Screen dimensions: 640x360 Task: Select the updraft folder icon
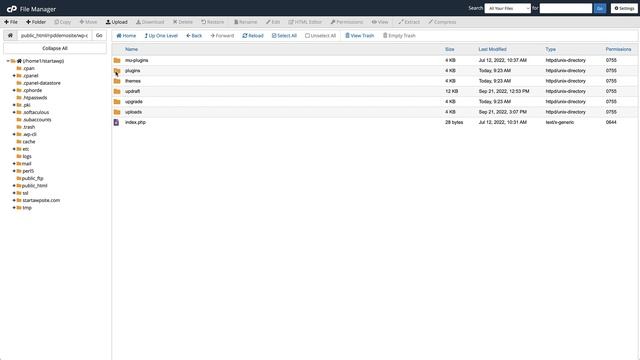117,91
